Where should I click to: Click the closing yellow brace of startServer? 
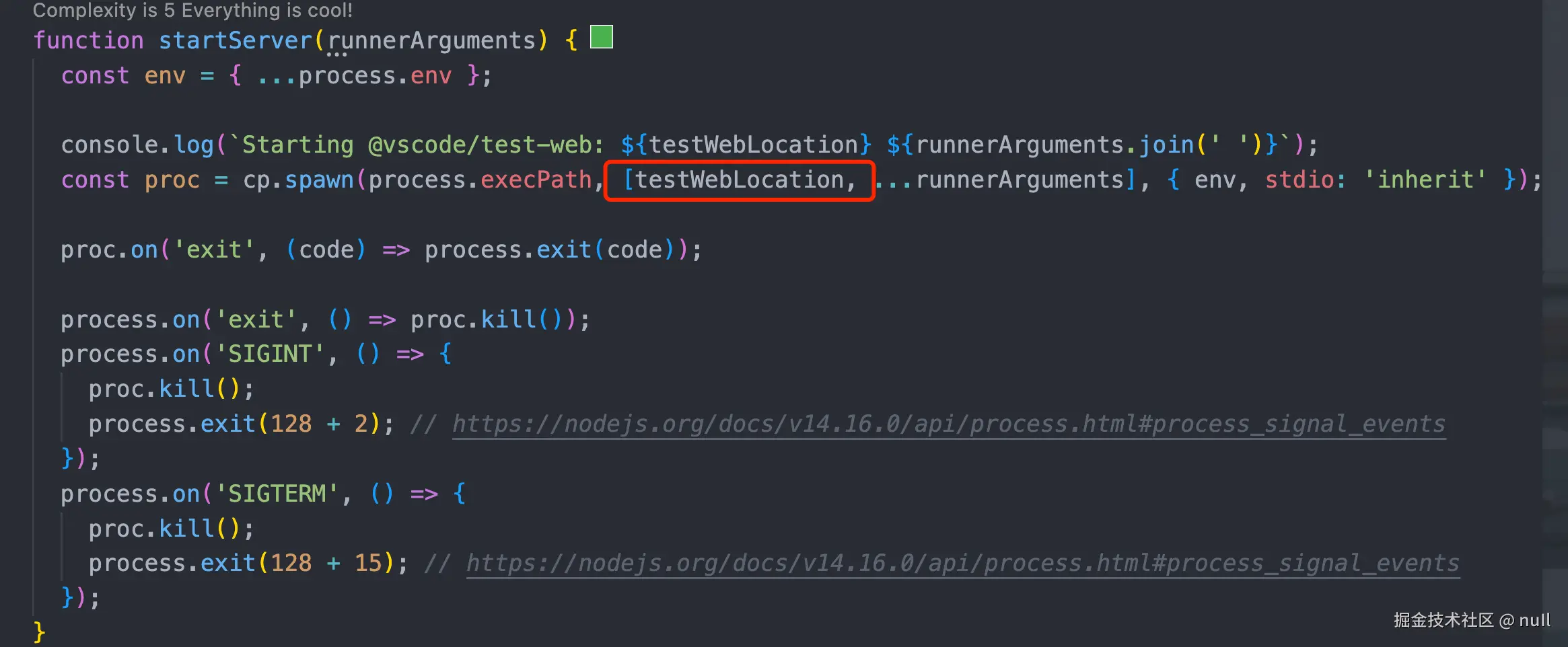pyautogui.click(x=39, y=632)
